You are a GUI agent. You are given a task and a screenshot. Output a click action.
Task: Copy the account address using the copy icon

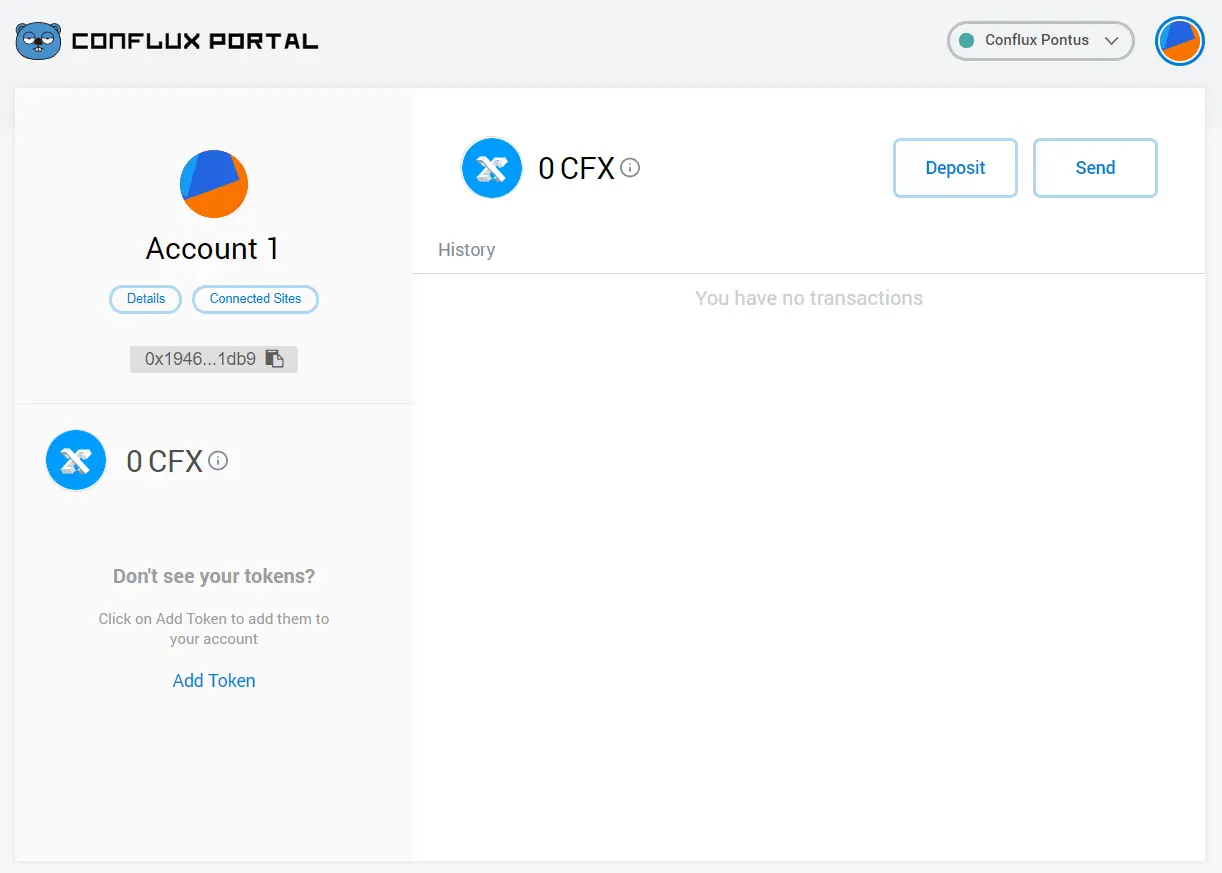[276, 358]
